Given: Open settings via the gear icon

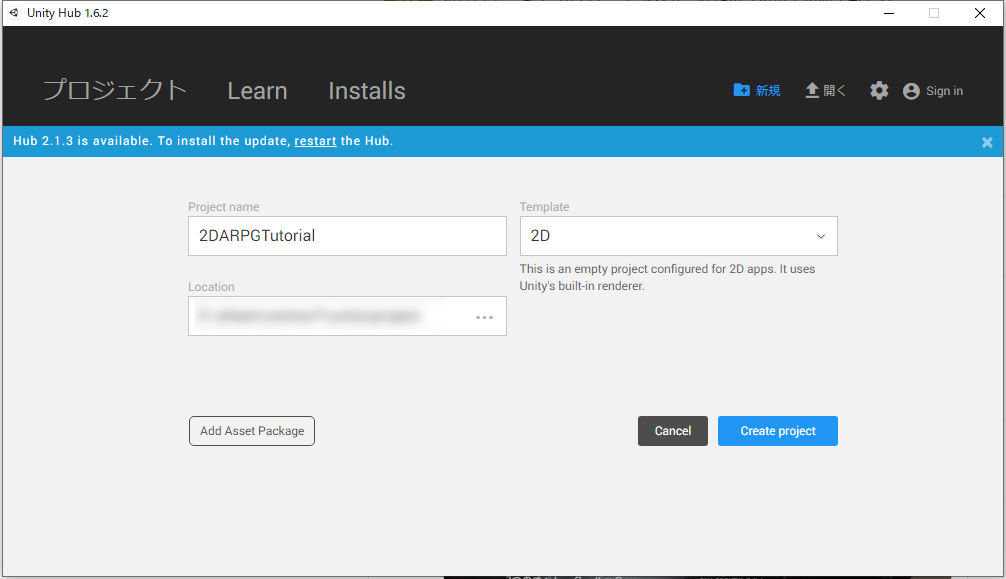Looking at the screenshot, I should point(879,91).
